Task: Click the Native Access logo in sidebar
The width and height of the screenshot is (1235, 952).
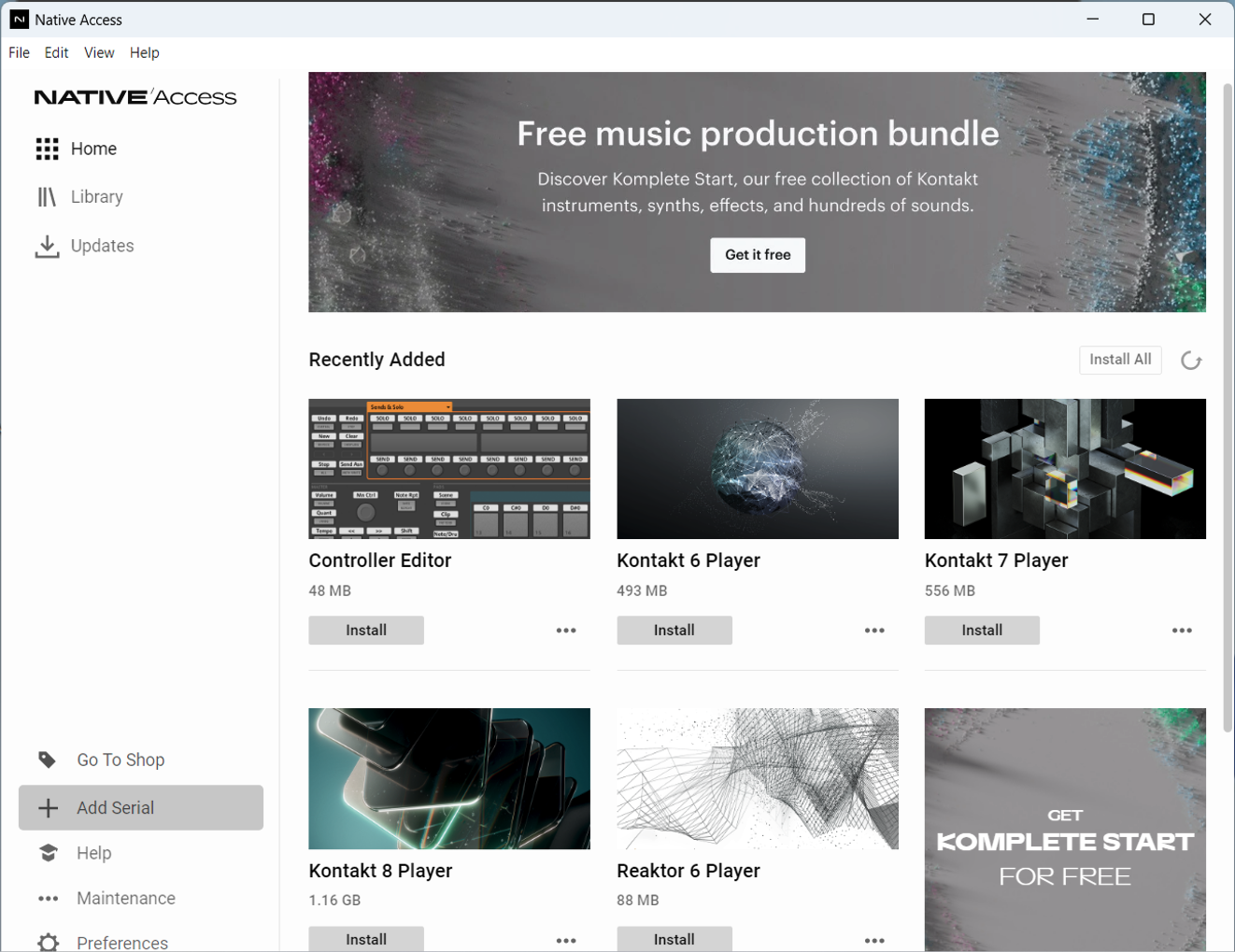Action: [x=135, y=97]
